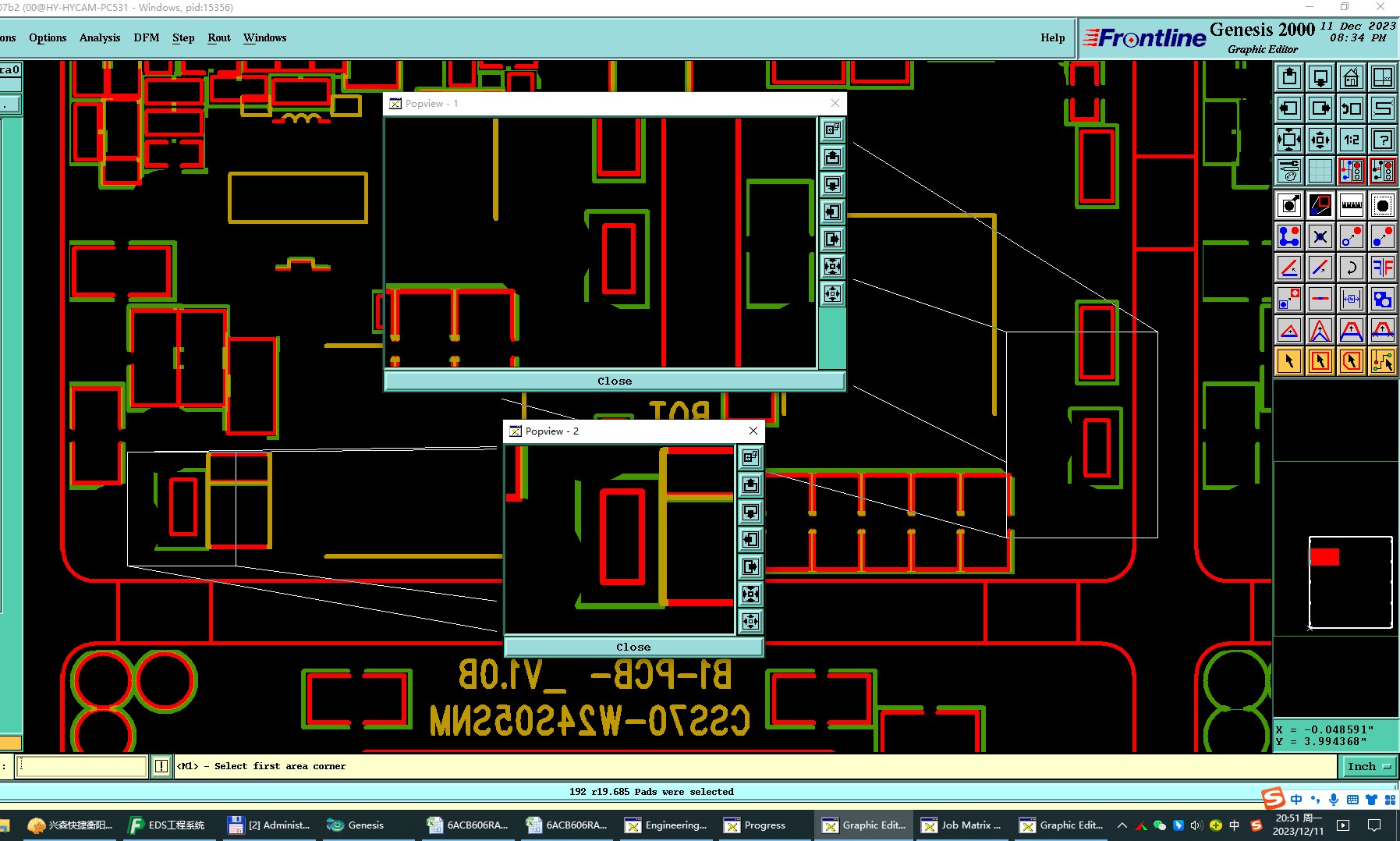The height and width of the screenshot is (841, 1400).
Task: Click the command line input field
Action: [81, 766]
